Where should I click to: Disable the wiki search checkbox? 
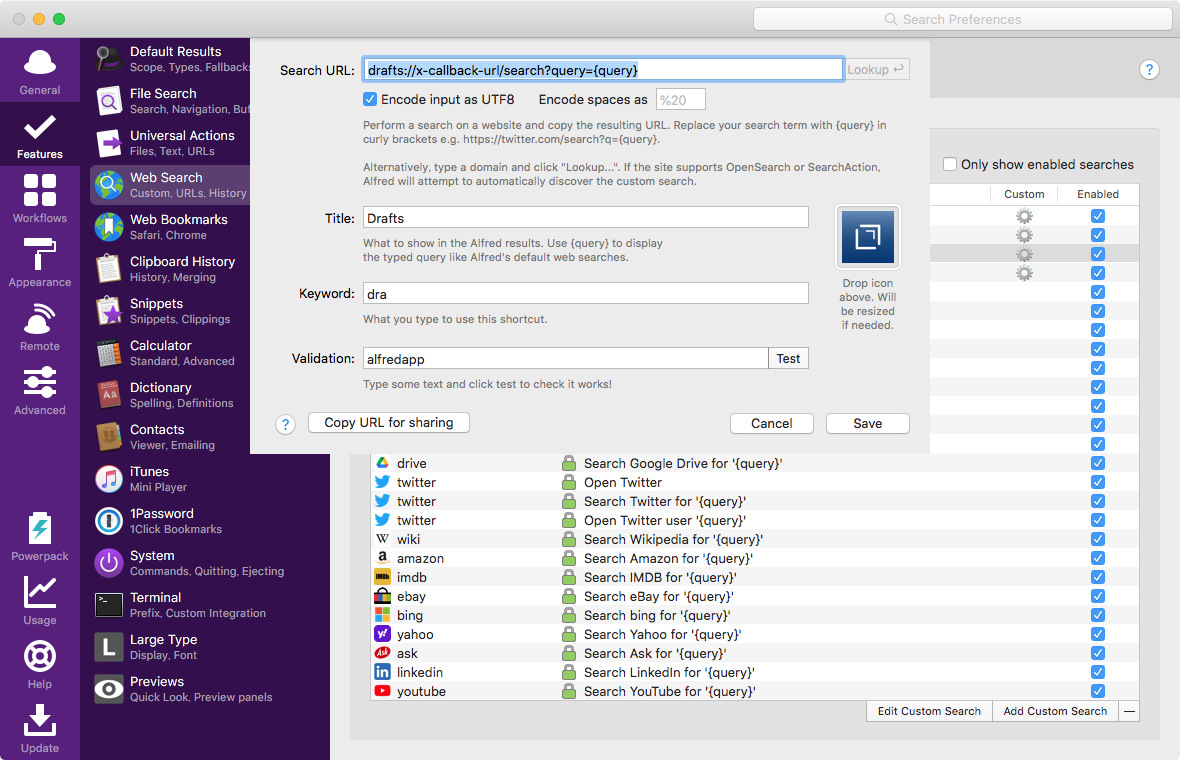1097,539
